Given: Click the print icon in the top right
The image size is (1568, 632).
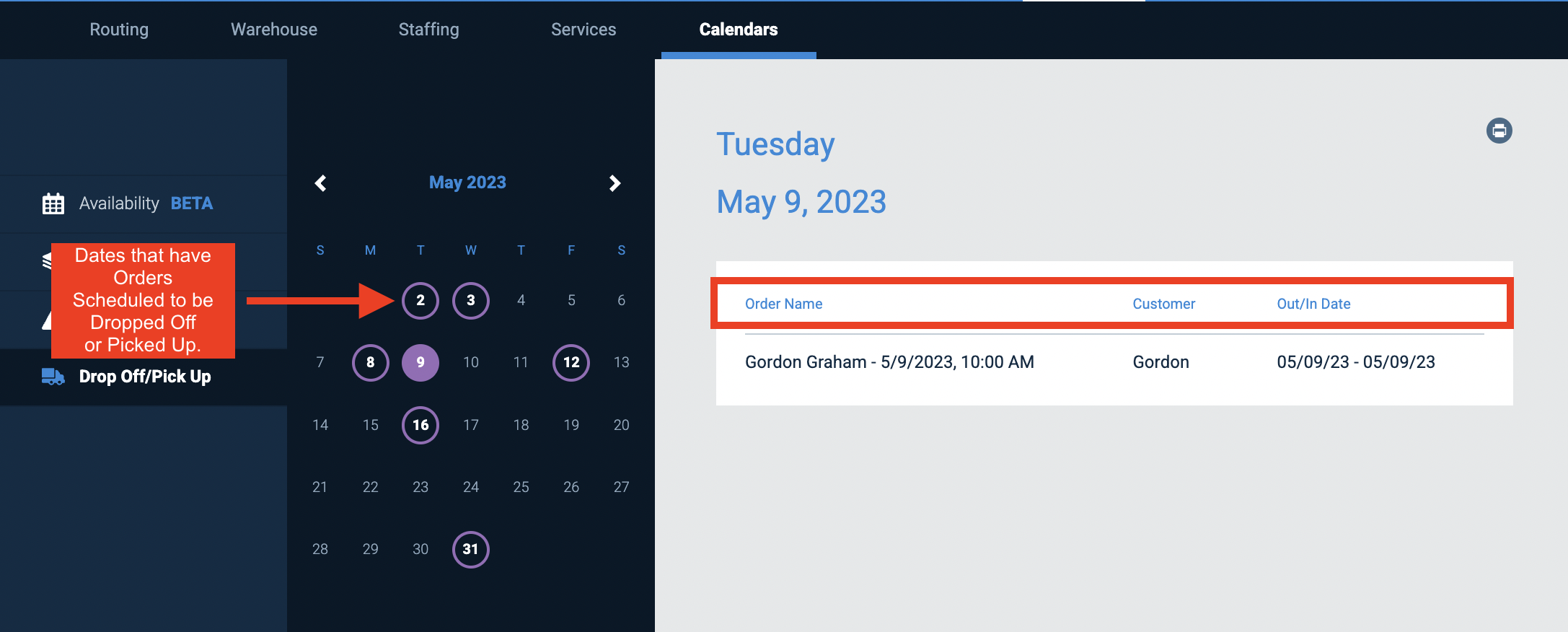Looking at the screenshot, I should [x=1499, y=131].
